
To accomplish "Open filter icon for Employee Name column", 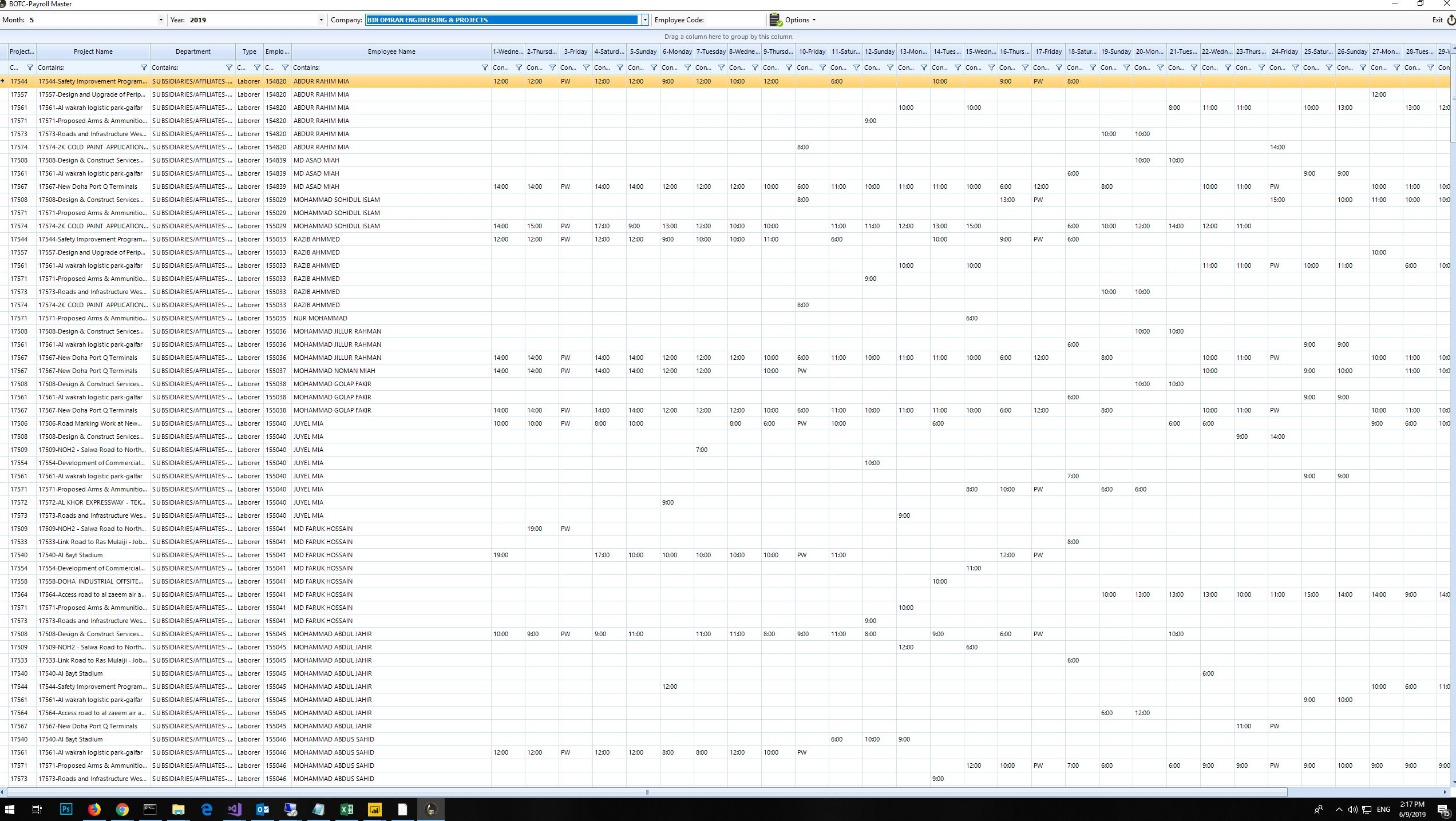I will click(x=485, y=68).
